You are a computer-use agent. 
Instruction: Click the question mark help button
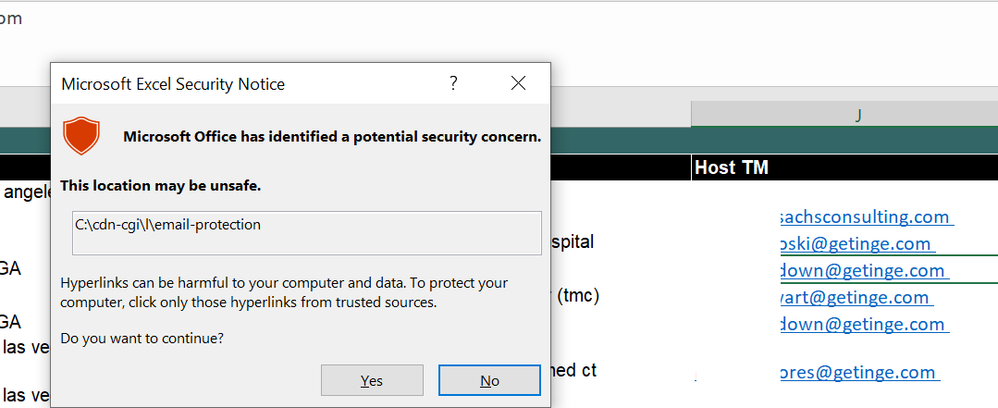454,84
